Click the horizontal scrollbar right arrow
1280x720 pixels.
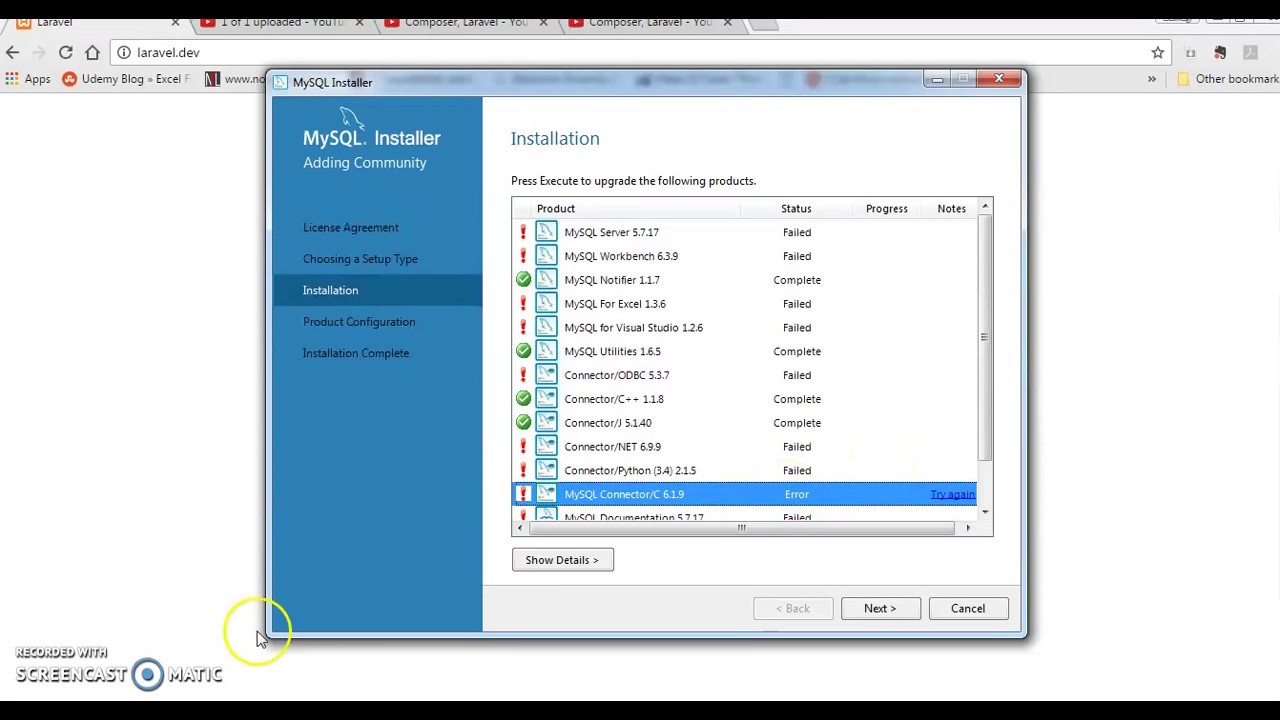pyautogui.click(x=968, y=528)
